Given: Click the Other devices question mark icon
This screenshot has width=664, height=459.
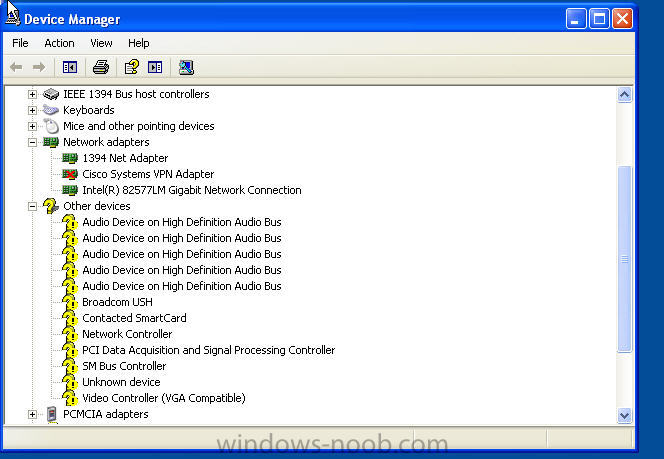Looking at the screenshot, I should coord(51,206).
